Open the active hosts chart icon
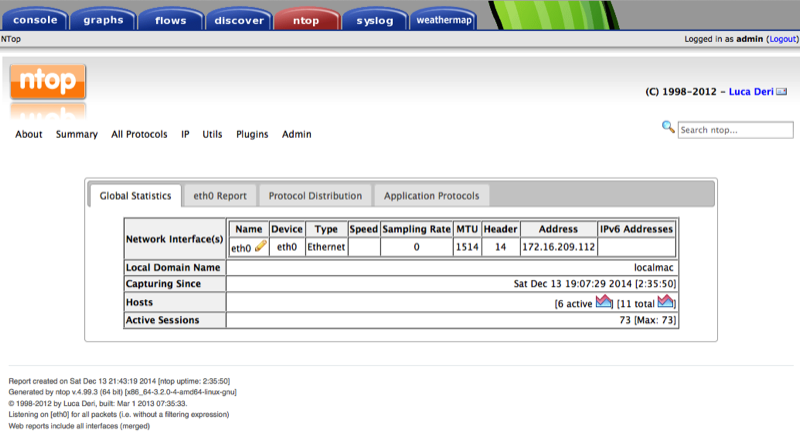This screenshot has height=434, width=800. click(604, 302)
